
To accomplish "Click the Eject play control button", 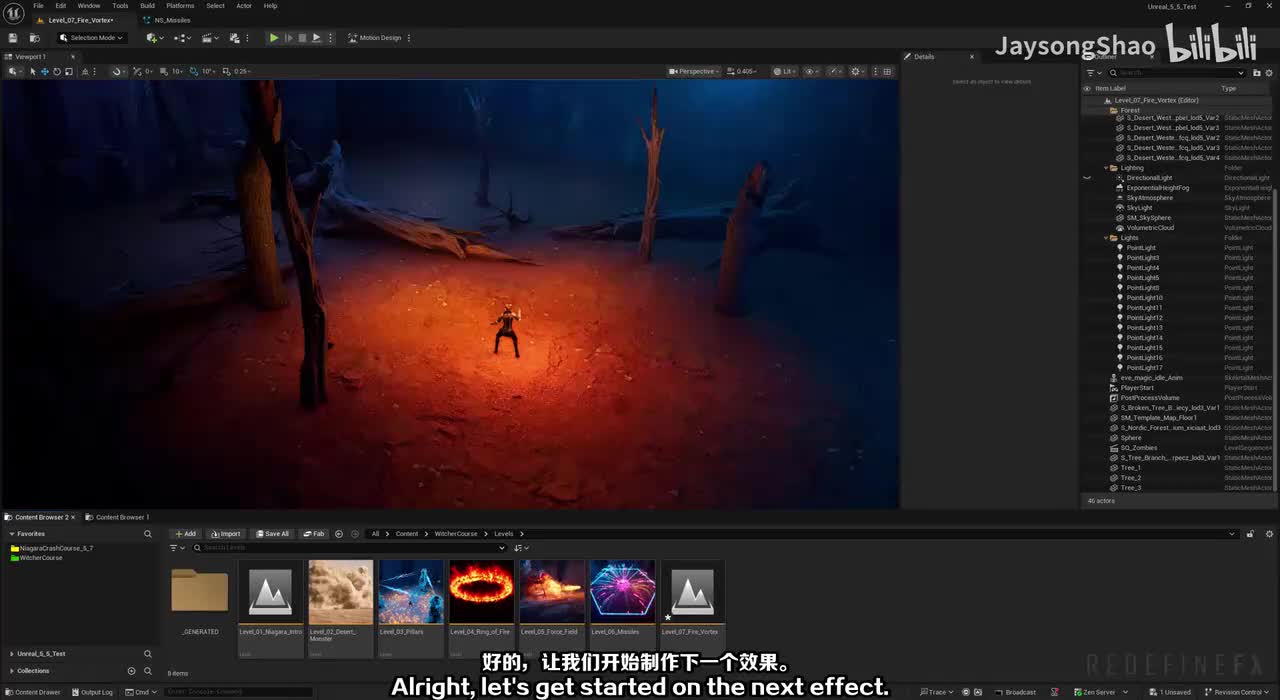I will click(x=316, y=38).
